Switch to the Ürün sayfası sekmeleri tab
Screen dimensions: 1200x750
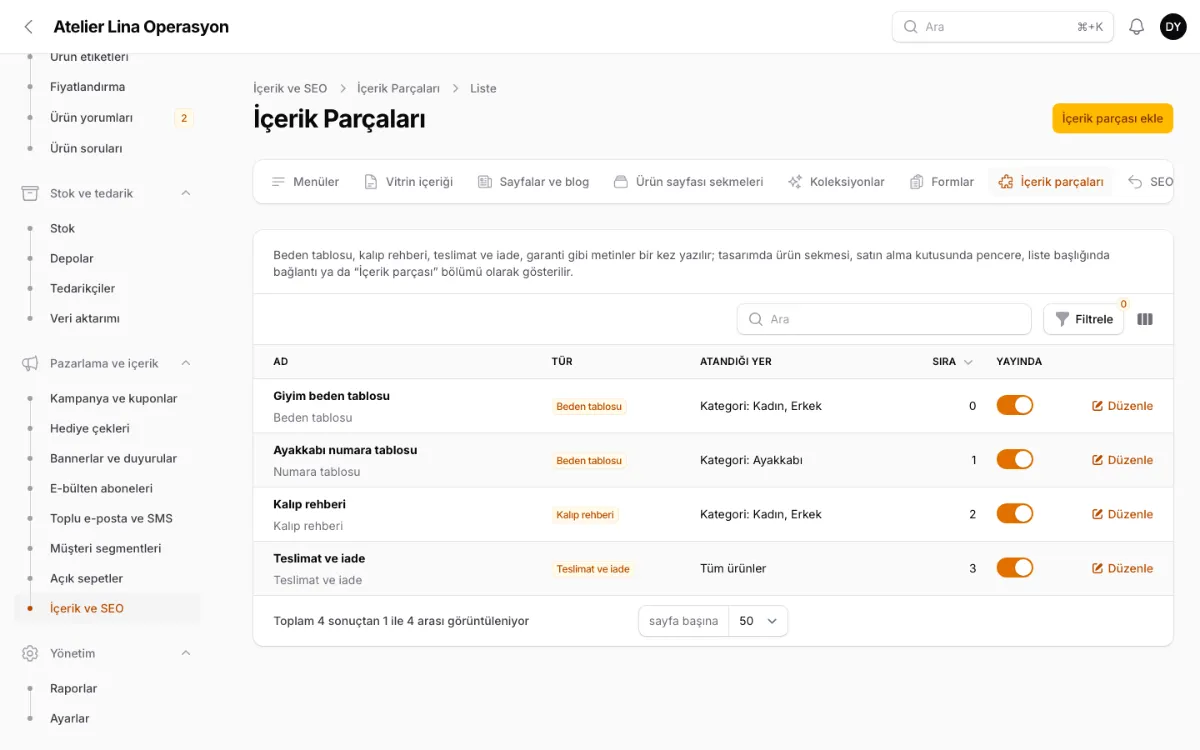[688, 182]
